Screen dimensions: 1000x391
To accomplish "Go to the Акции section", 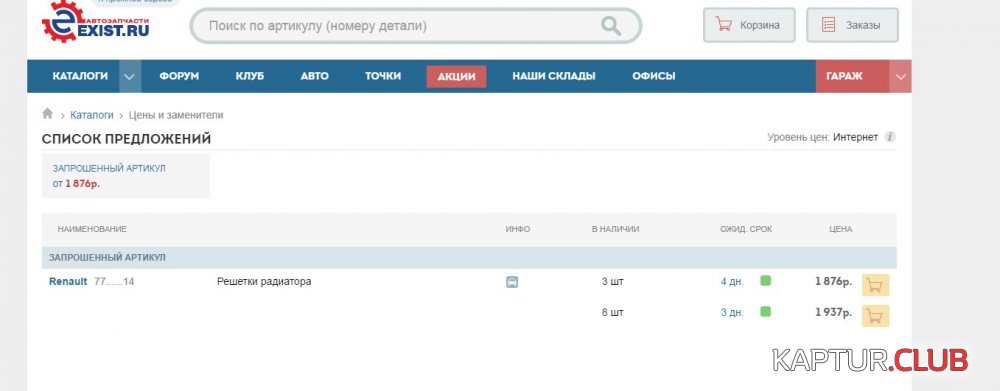I will click(456, 77).
